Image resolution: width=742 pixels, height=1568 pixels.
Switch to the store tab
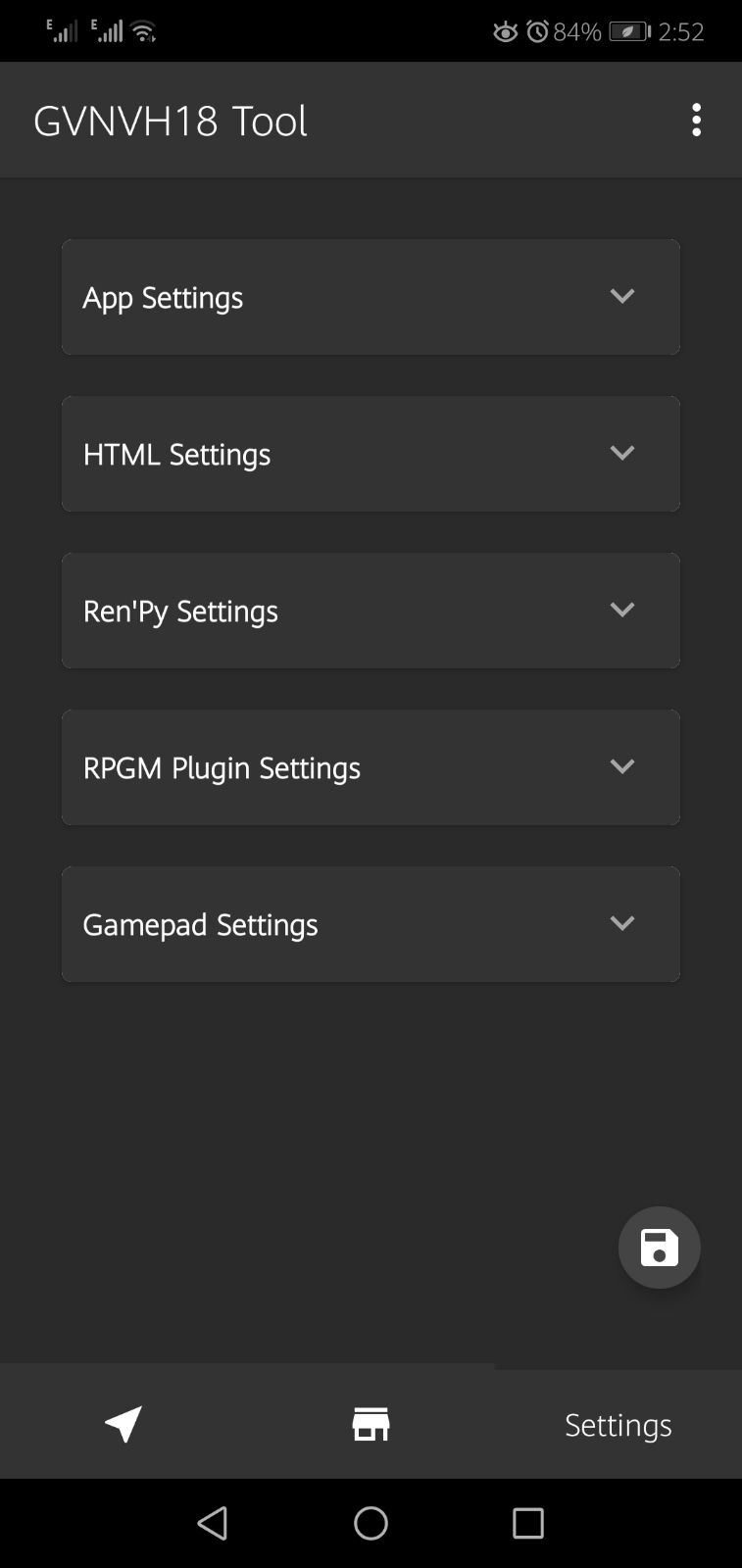pyautogui.click(x=371, y=1424)
